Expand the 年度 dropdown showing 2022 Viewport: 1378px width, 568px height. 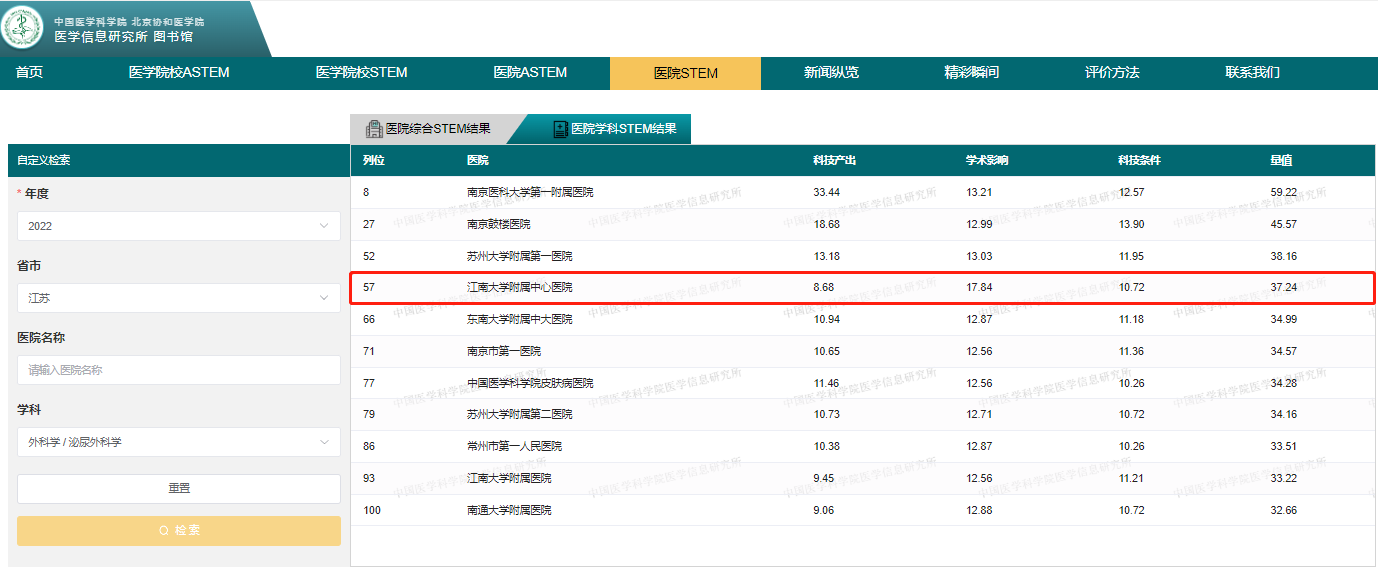(178, 226)
